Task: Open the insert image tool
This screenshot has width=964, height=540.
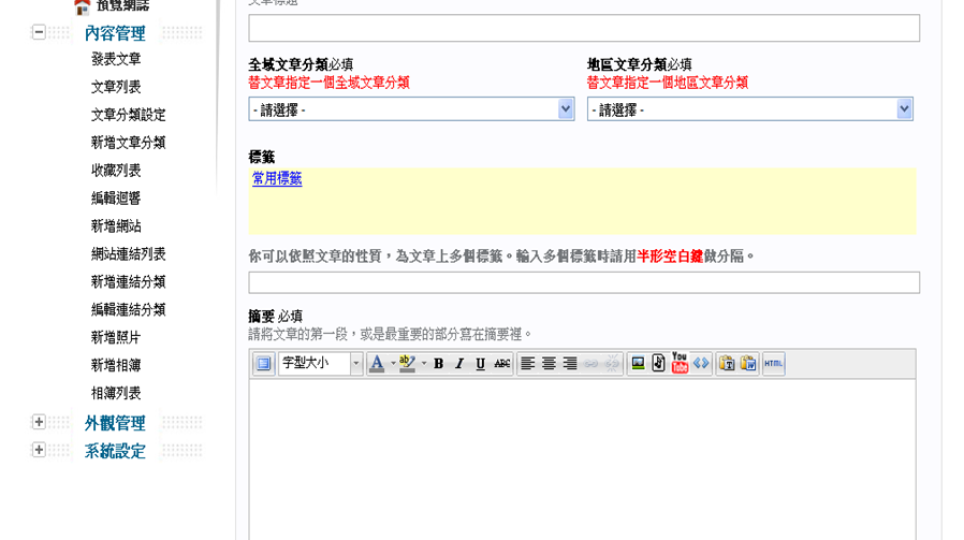Action: 637,364
